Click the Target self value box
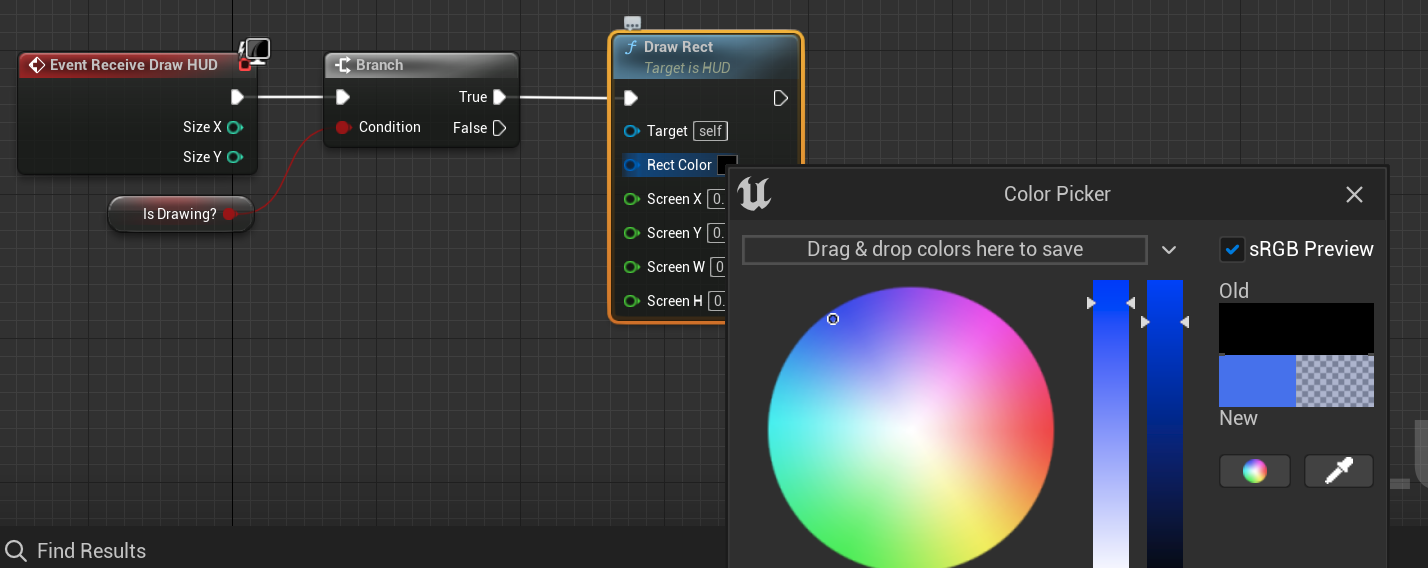The image size is (1428, 568). [x=710, y=131]
